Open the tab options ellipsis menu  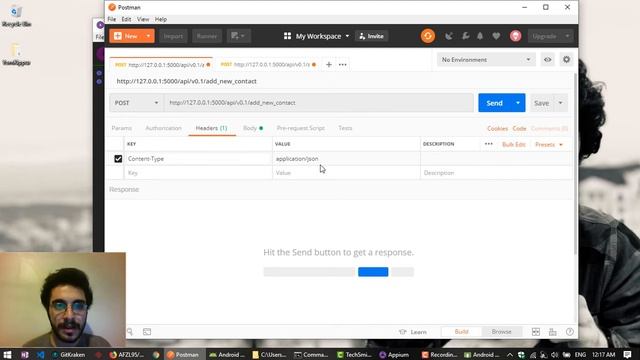click(342, 64)
